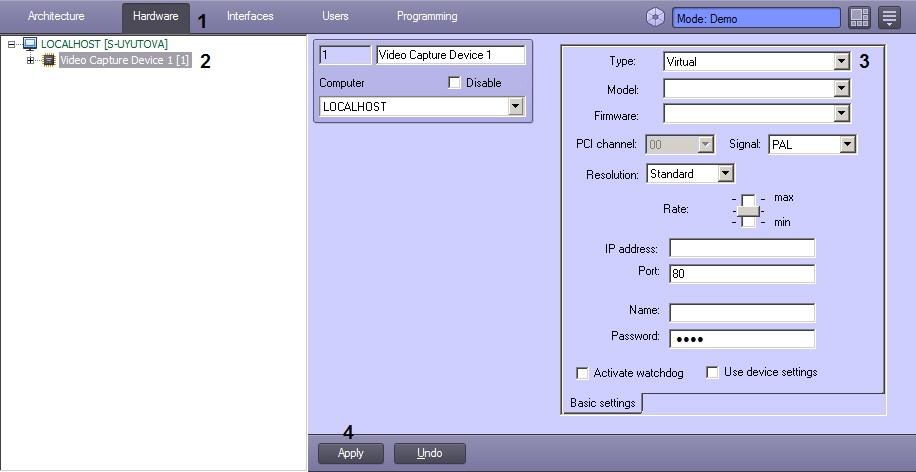Screen dimensions: 916x472
Task: Open the Architecture tab
Action: click(56, 16)
